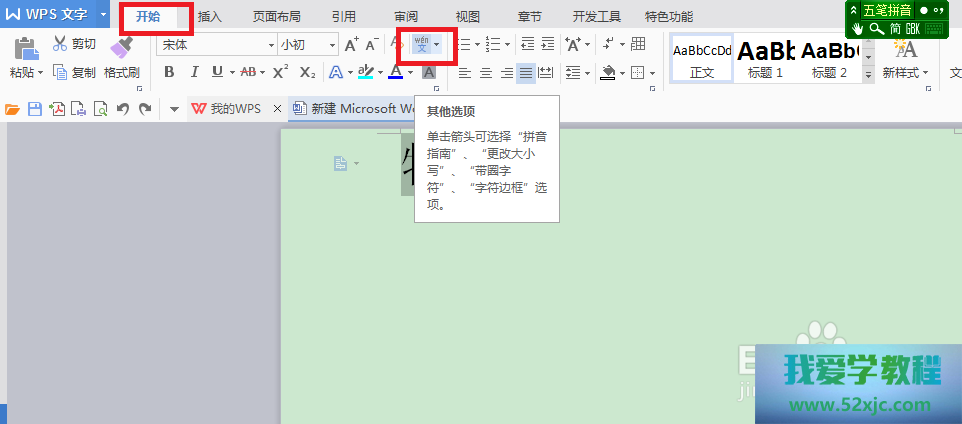Click the Superscript X² icon

pos(281,72)
